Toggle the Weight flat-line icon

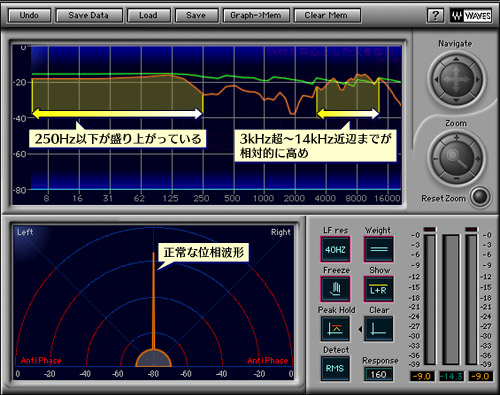[379, 249]
